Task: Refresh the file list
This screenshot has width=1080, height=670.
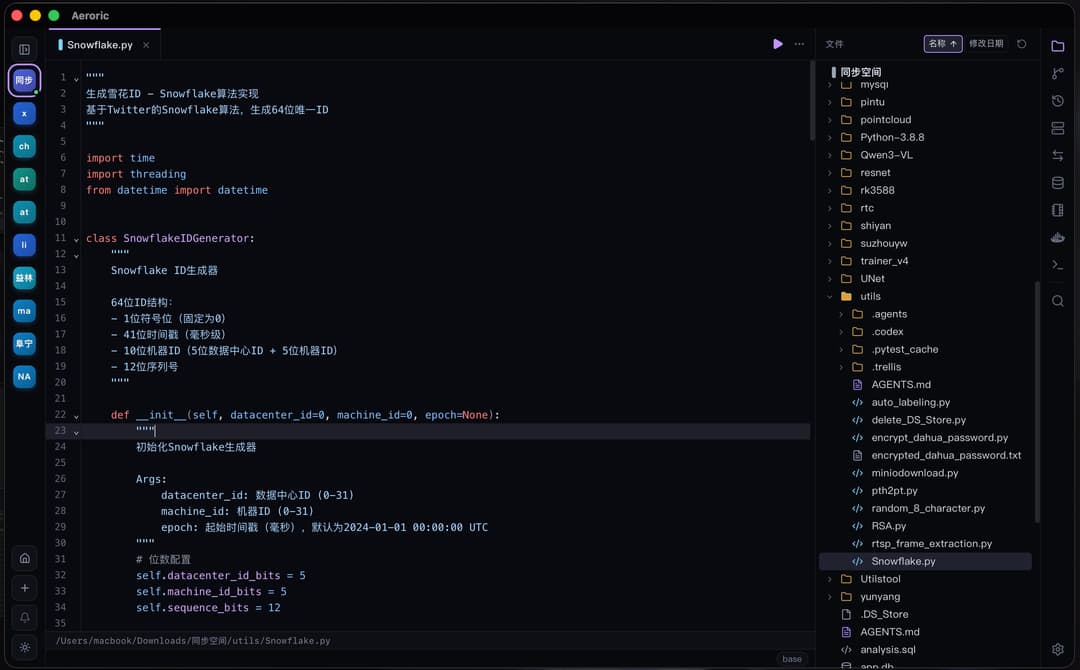Action: (1021, 44)
